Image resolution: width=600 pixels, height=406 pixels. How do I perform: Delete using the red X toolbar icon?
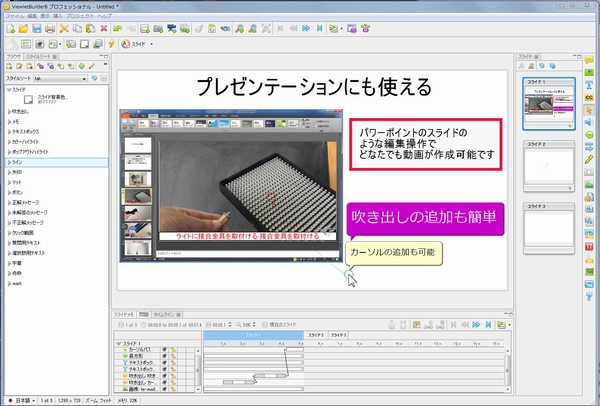pyautogui.click(x=104, y=29)
